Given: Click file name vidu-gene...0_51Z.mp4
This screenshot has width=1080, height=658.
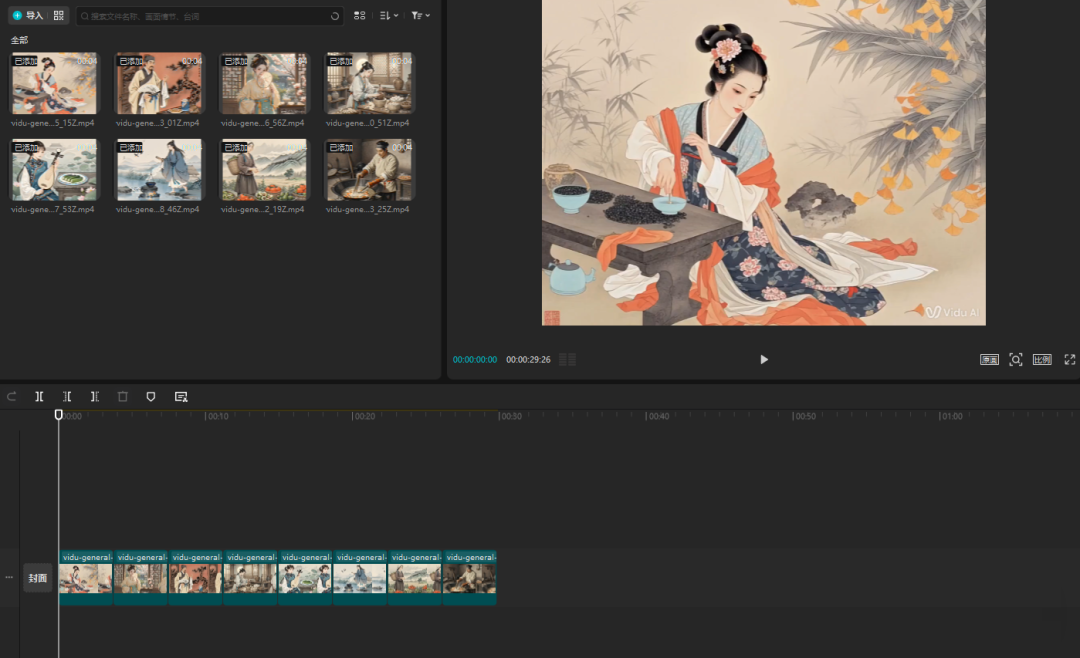Looking at the screenshot, I should tap(368, 123).
